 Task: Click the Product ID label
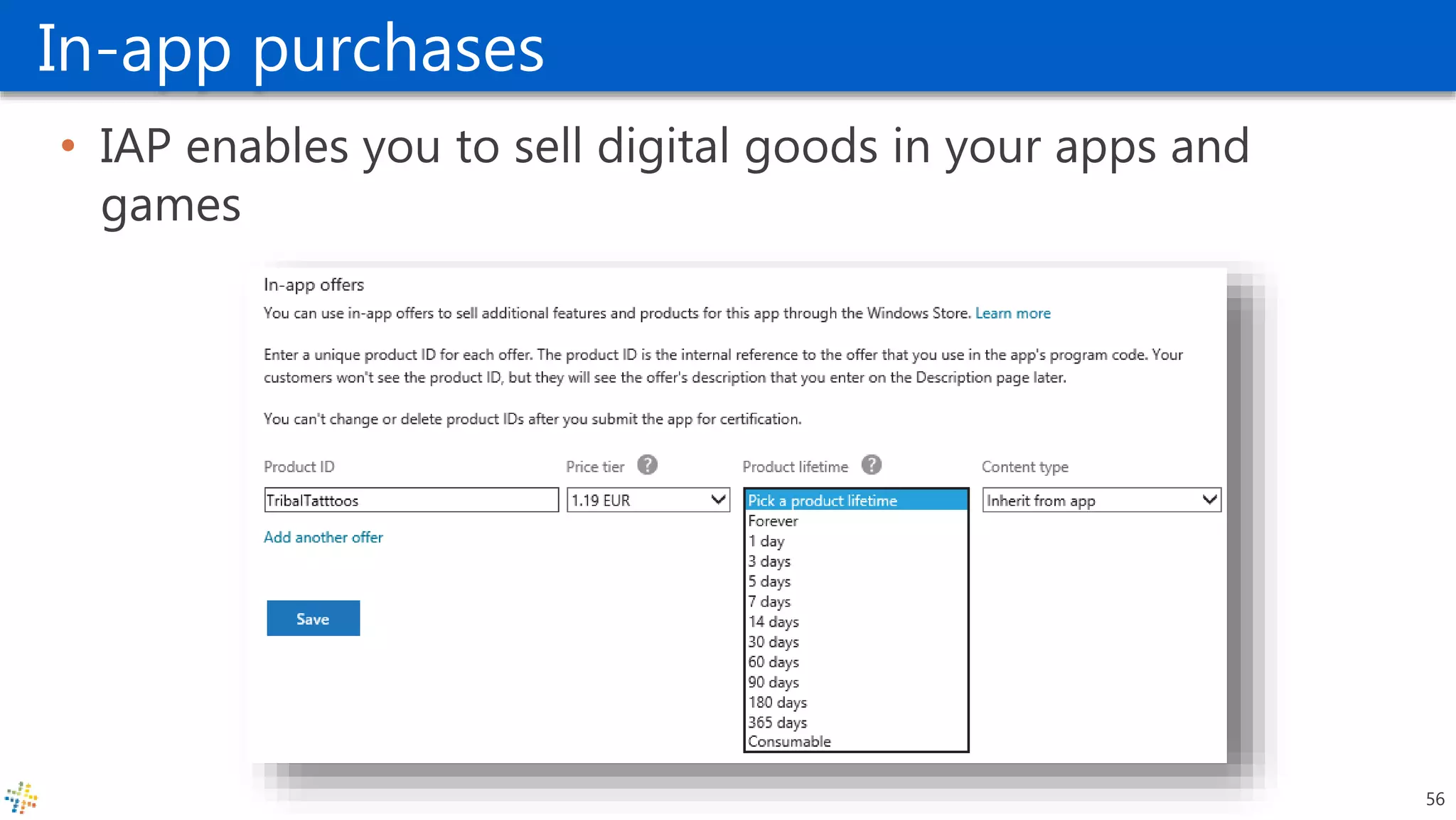click(299, 467)
